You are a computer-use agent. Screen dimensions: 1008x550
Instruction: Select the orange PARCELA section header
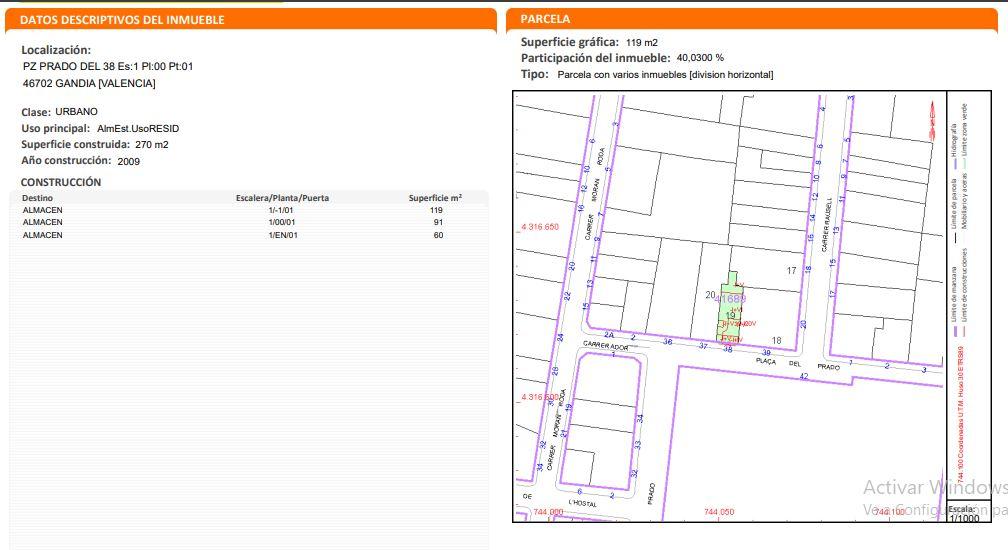coord(546,19)
